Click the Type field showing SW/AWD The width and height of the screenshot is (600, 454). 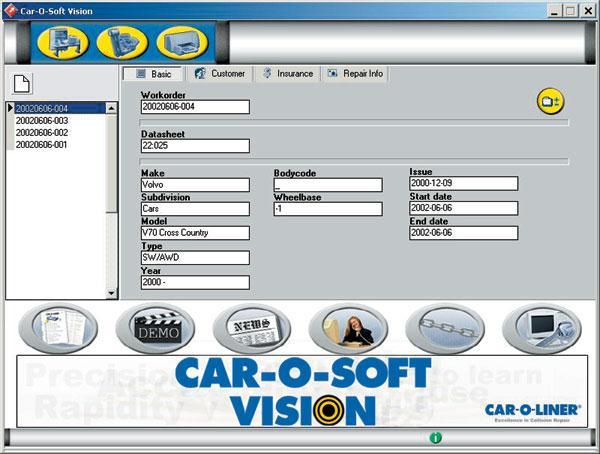pos(195,258)
